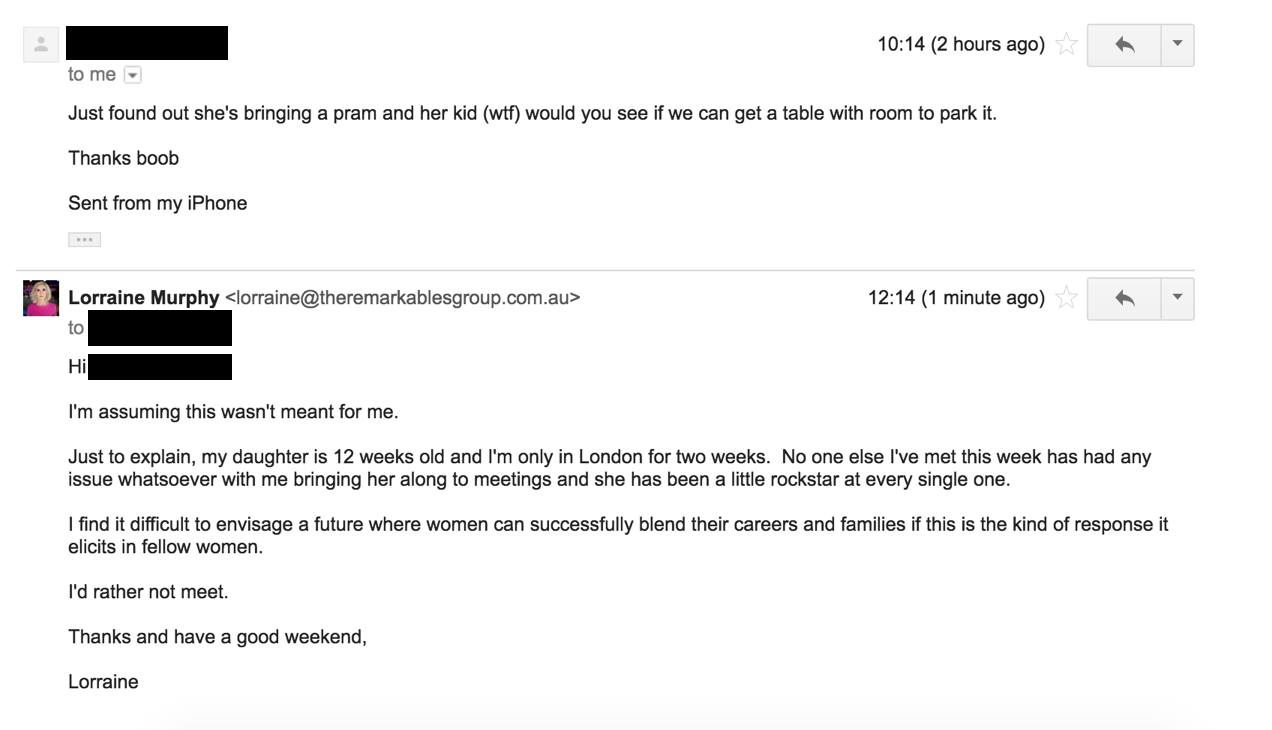Click the "to me" recipient label
Image resolution: width=1272 pixels, height=730 pixels.
pyautogui.click(x=92, y=75)
